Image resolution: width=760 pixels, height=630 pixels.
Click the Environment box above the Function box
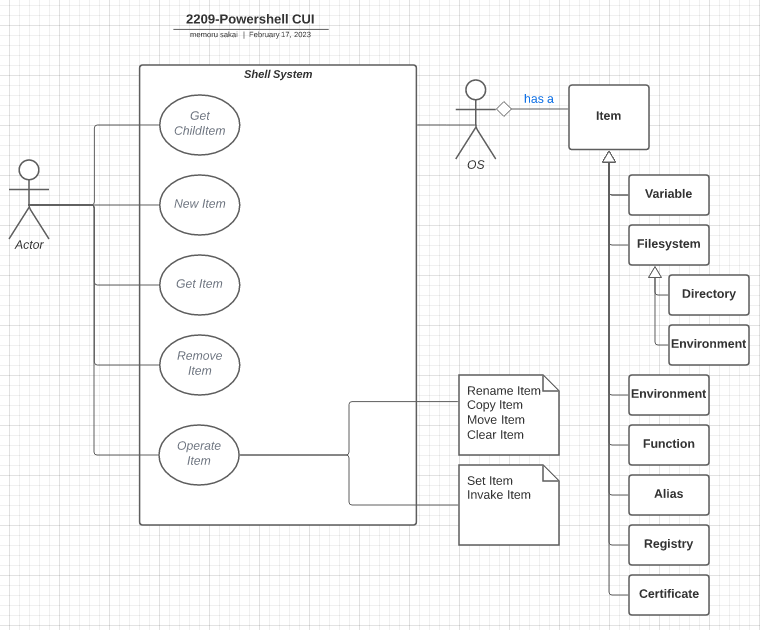pyautogui.click(x=669, y=394)
